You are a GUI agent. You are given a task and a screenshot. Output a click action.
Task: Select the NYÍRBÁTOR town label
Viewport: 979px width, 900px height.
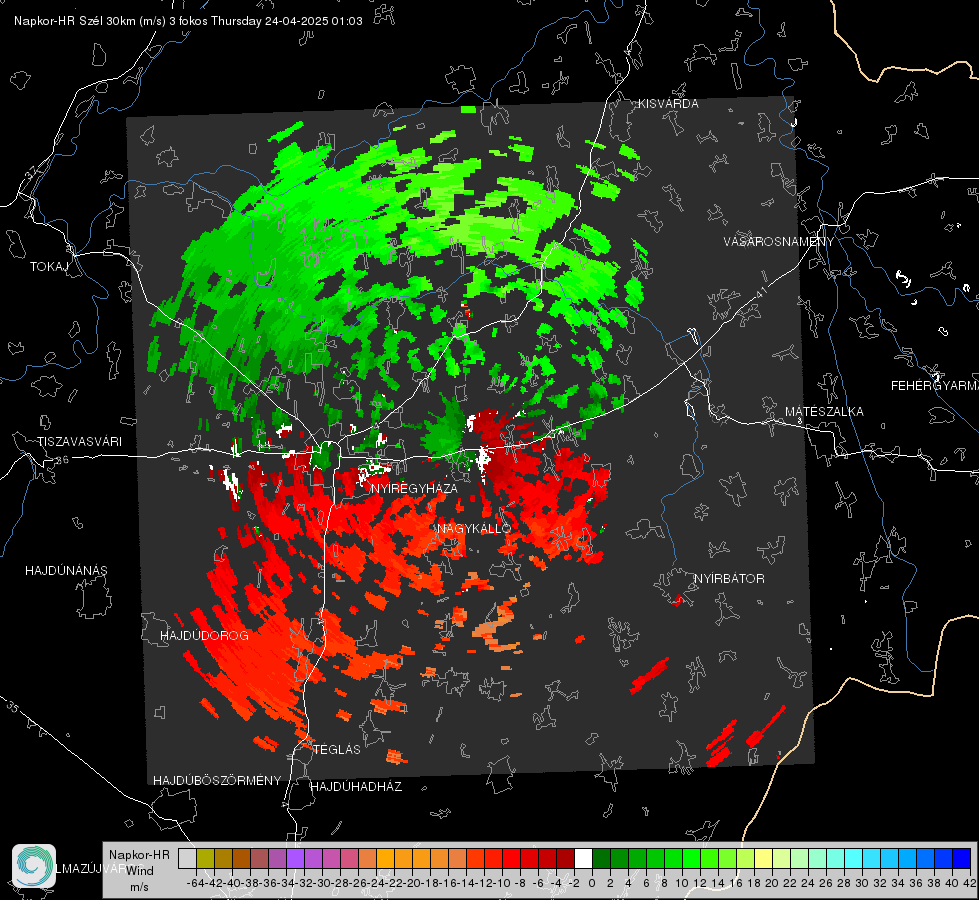pyautogui.click(x=729, y=579)
